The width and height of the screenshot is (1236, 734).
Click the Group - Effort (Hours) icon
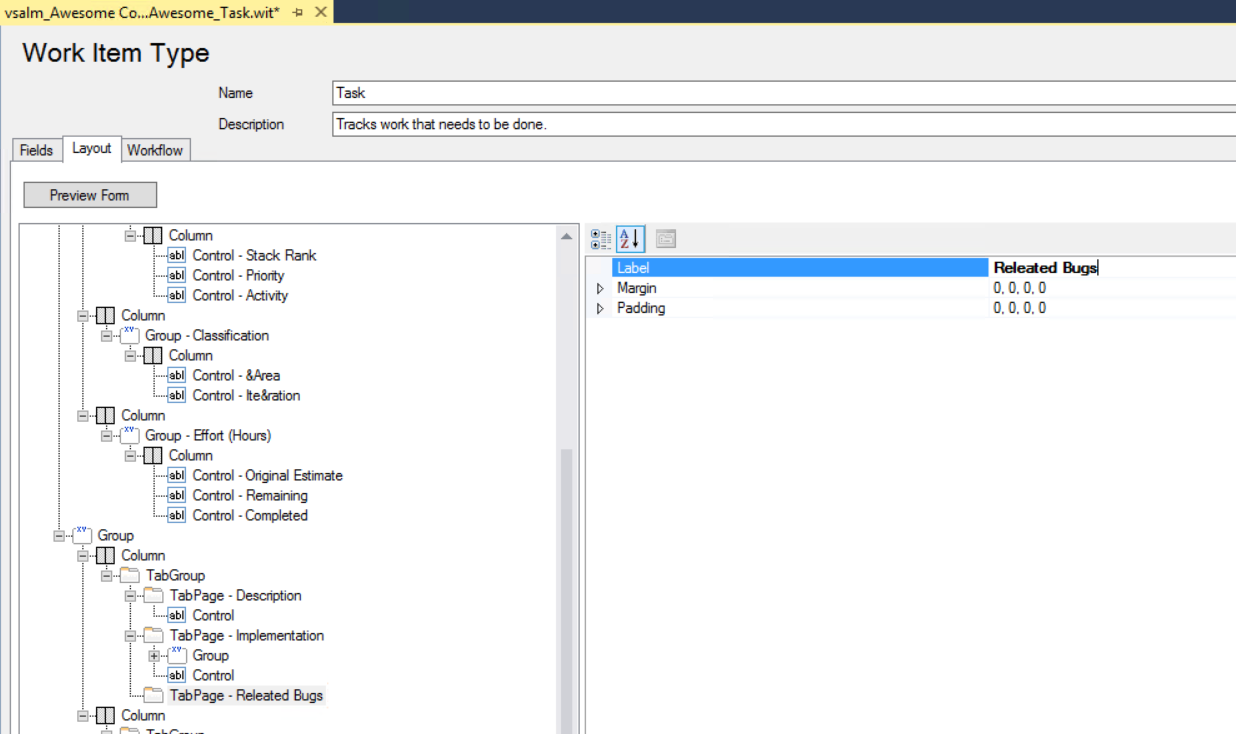tap(129, 435)
